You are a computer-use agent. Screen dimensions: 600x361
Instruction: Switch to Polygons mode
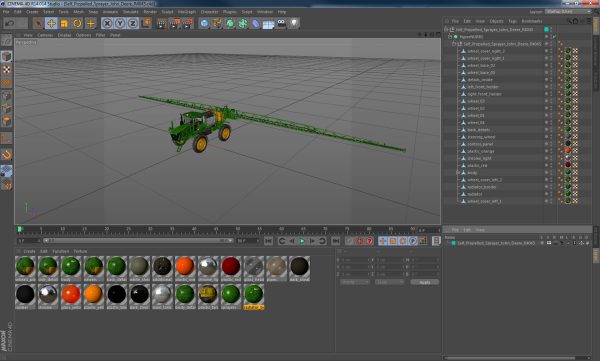pos(7,122)
